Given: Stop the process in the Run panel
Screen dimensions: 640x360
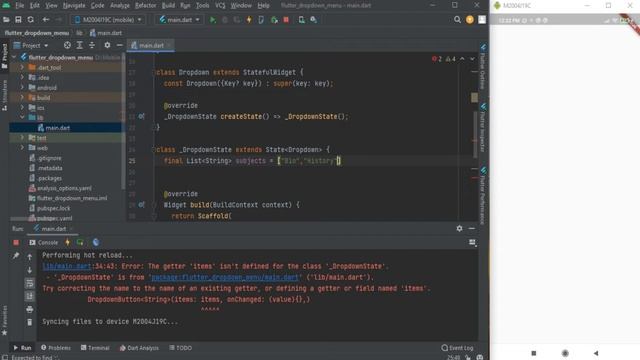Looking at the screenshot, I should tap(16, 242).
